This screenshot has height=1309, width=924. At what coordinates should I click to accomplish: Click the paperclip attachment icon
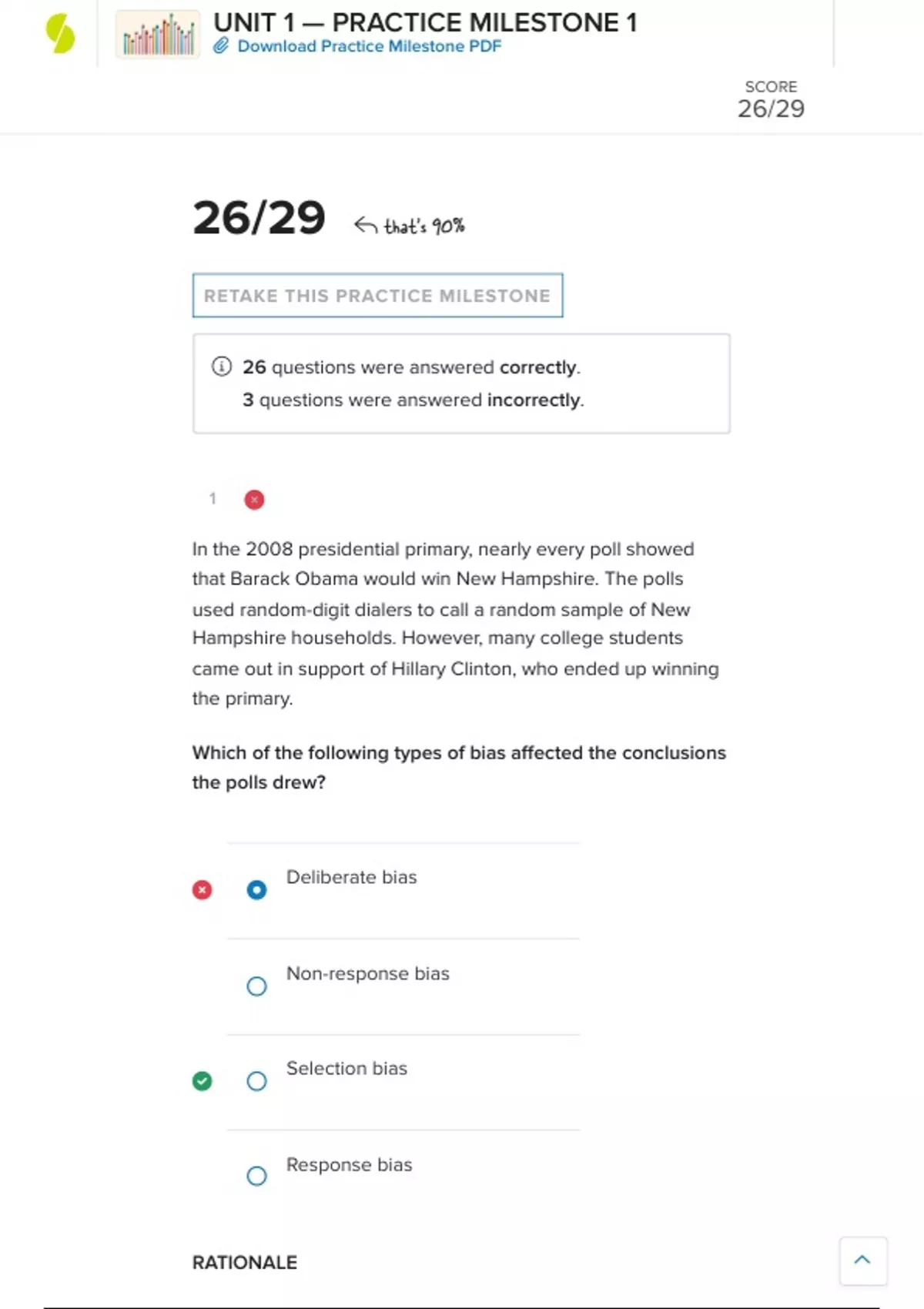pyautogui.click(x=221, y=46)
